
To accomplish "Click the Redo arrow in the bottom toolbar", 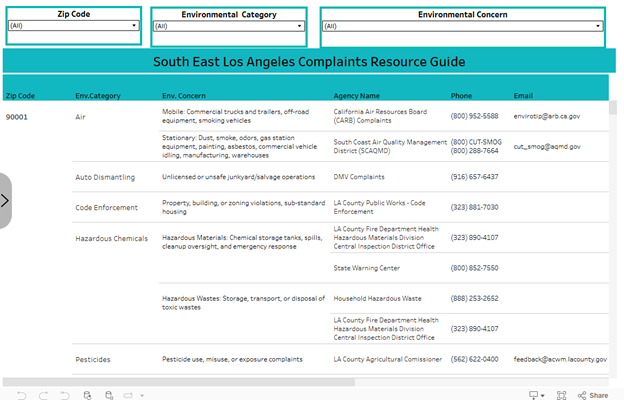I will (x=43, y=395).
